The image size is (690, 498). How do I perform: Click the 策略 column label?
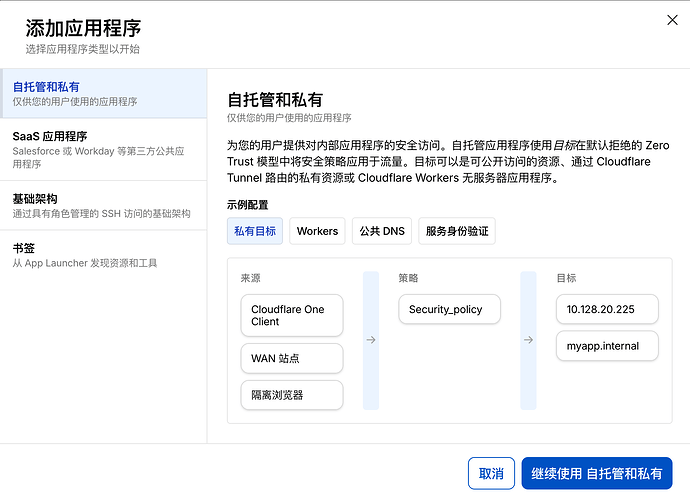(x=408, y=278)
